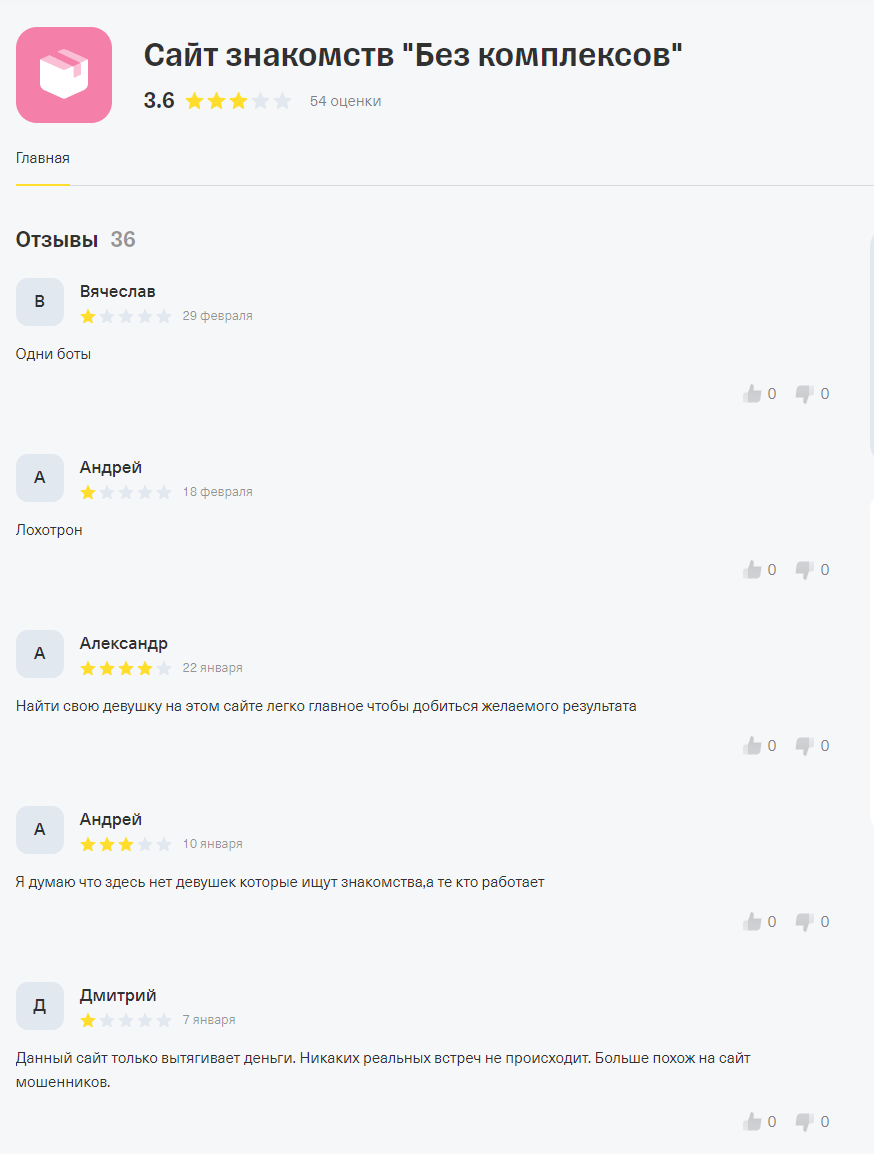This screenshot has width=874, height=1154.
Task: Click Александр's reviewer name
Action: click(124, 643)
